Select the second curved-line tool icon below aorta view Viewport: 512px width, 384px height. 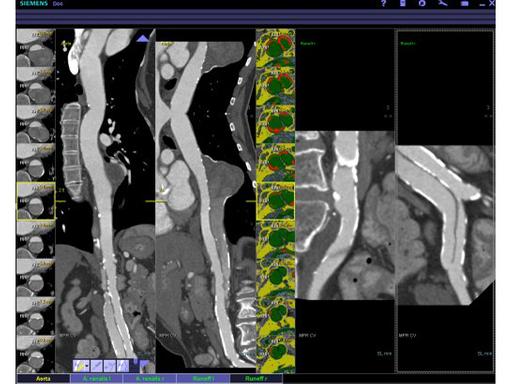pyautogui.click(x=96, y=366)
